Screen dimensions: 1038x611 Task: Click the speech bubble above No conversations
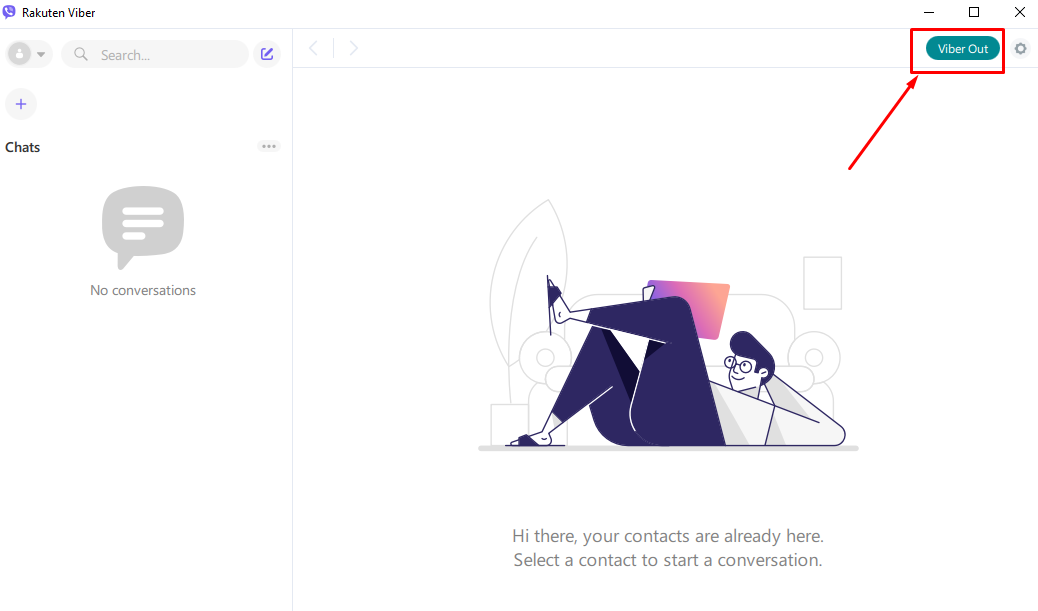pyautogui.click(x=142, y=228)
